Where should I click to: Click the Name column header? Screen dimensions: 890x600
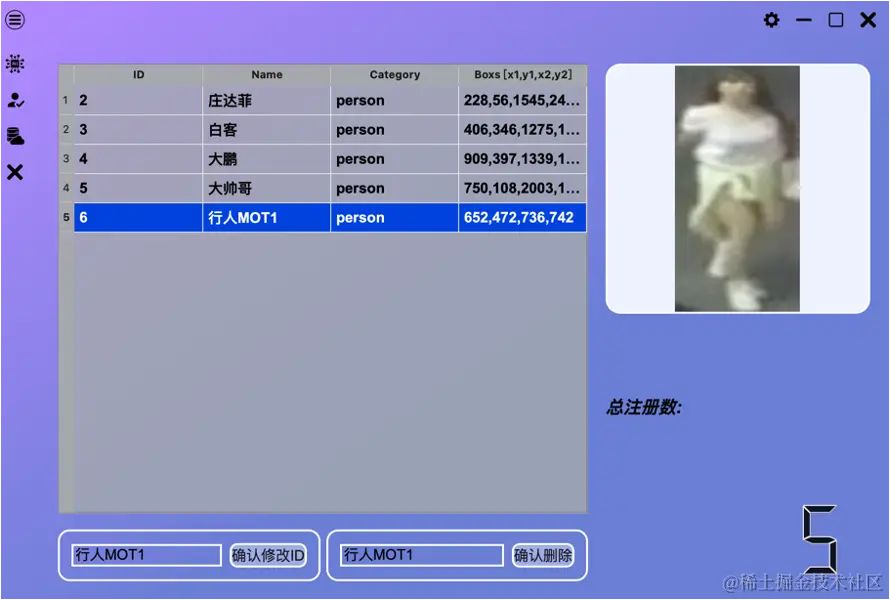(266, 74)
